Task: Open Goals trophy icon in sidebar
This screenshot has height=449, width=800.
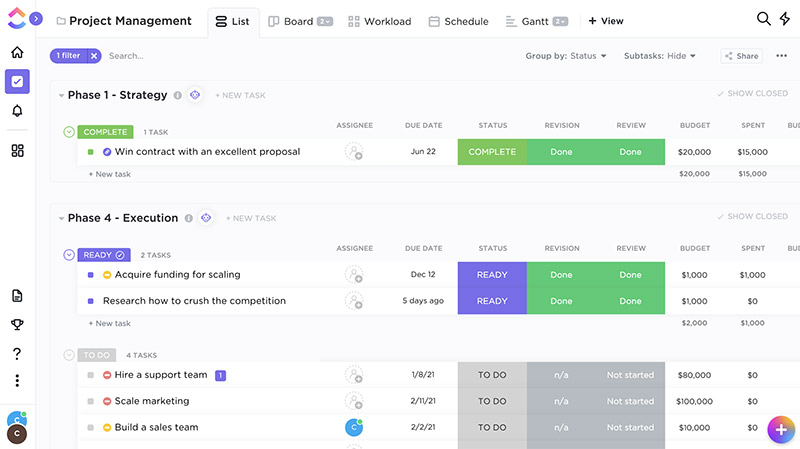Action: tap(17, 324)
